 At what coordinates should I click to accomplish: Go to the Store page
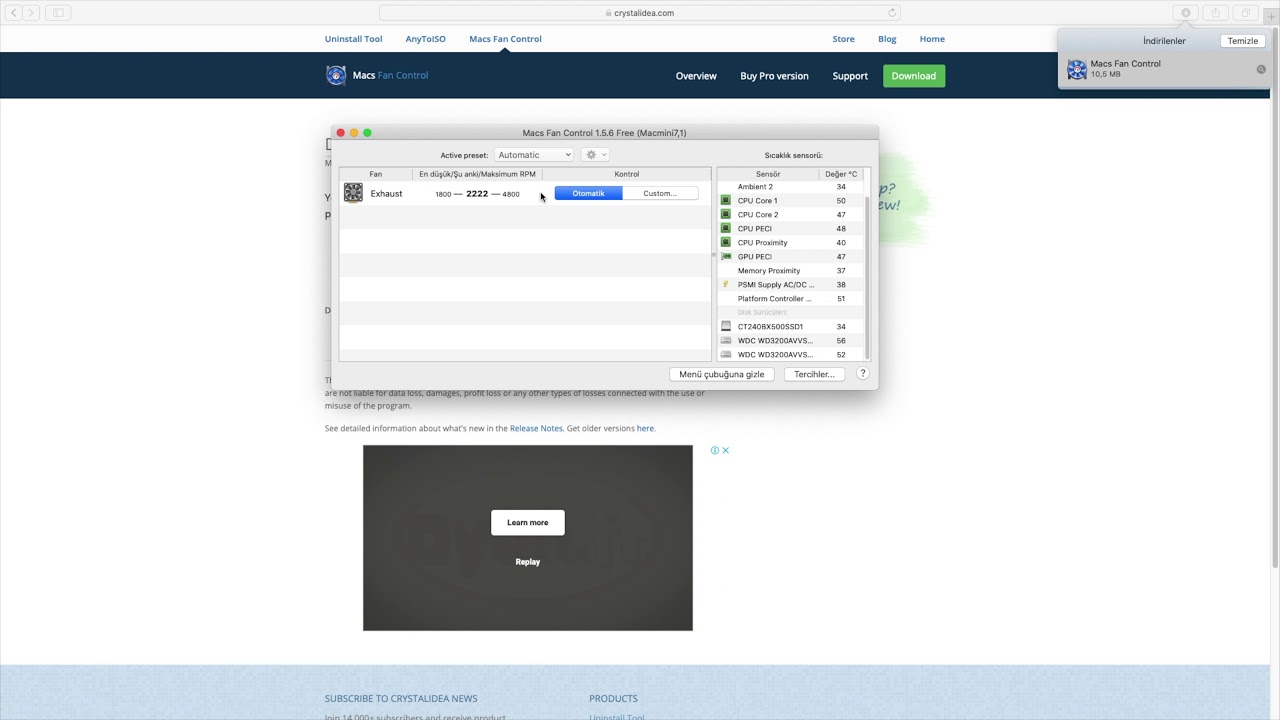click(x=844, y=39)
